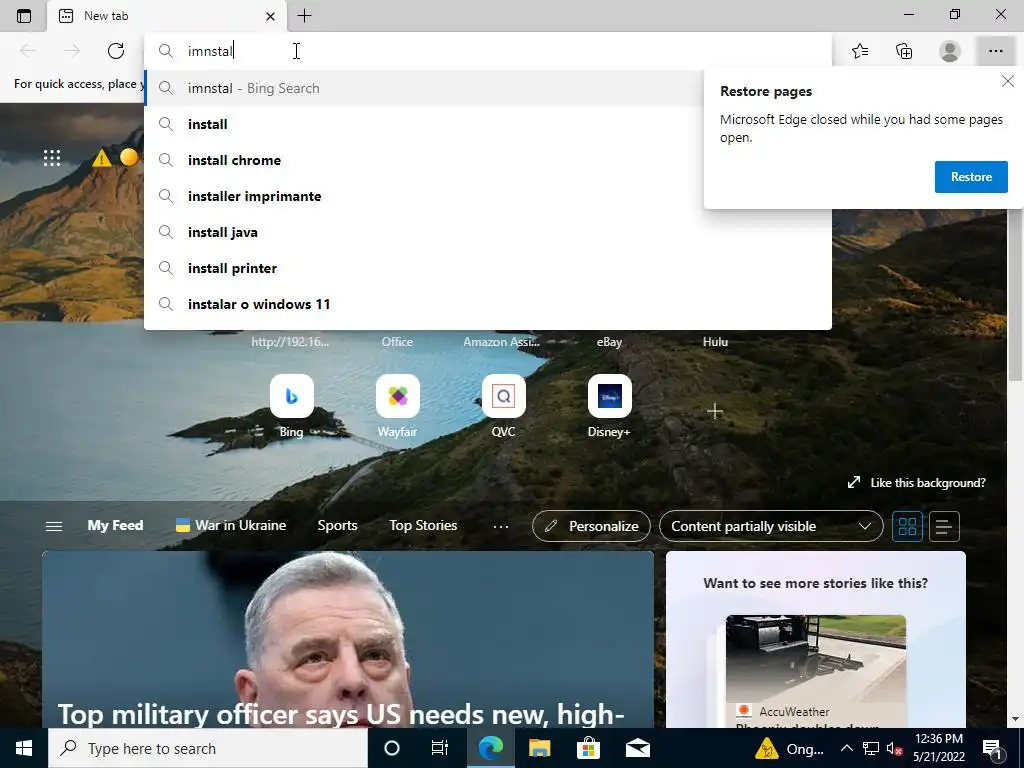Click the eBay quick link label

pos(609,342)
